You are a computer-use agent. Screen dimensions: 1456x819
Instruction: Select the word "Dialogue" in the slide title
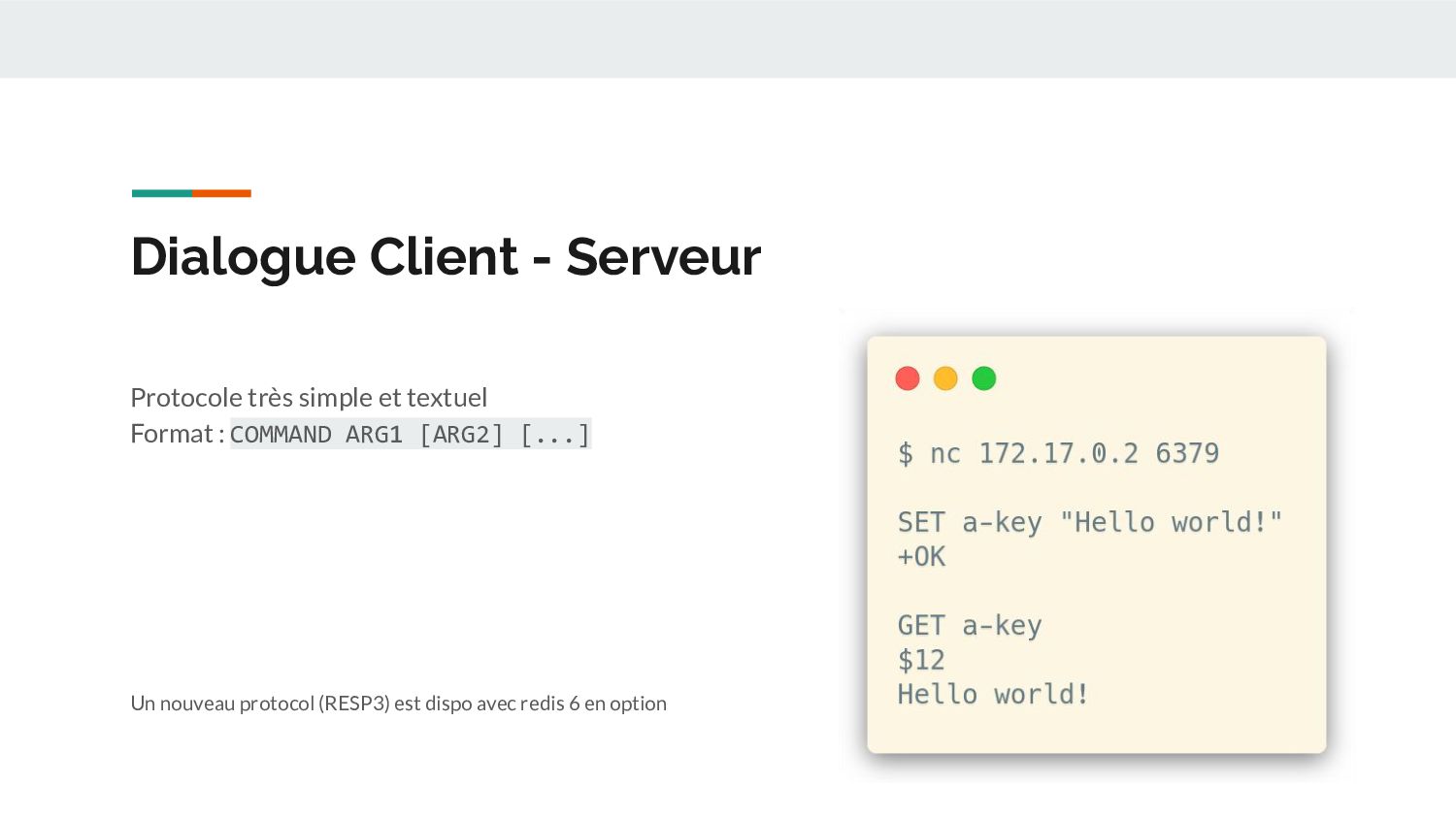pyautogui.click(x=243, y=257)
